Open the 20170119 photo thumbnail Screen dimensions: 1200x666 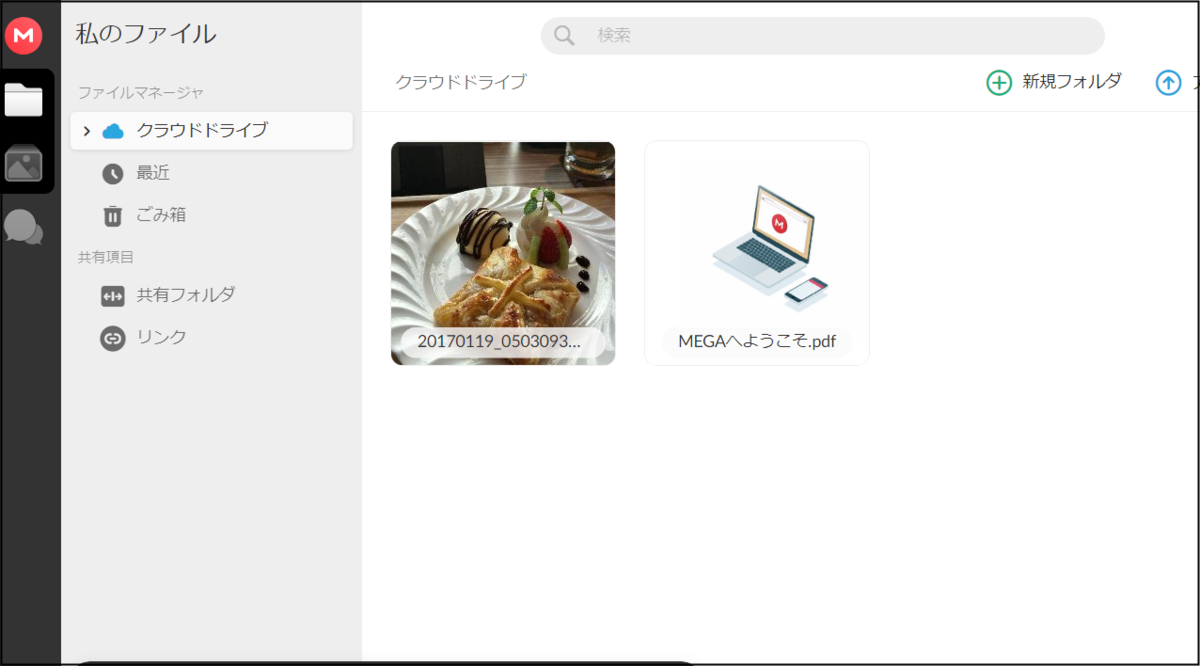[503, 252]
